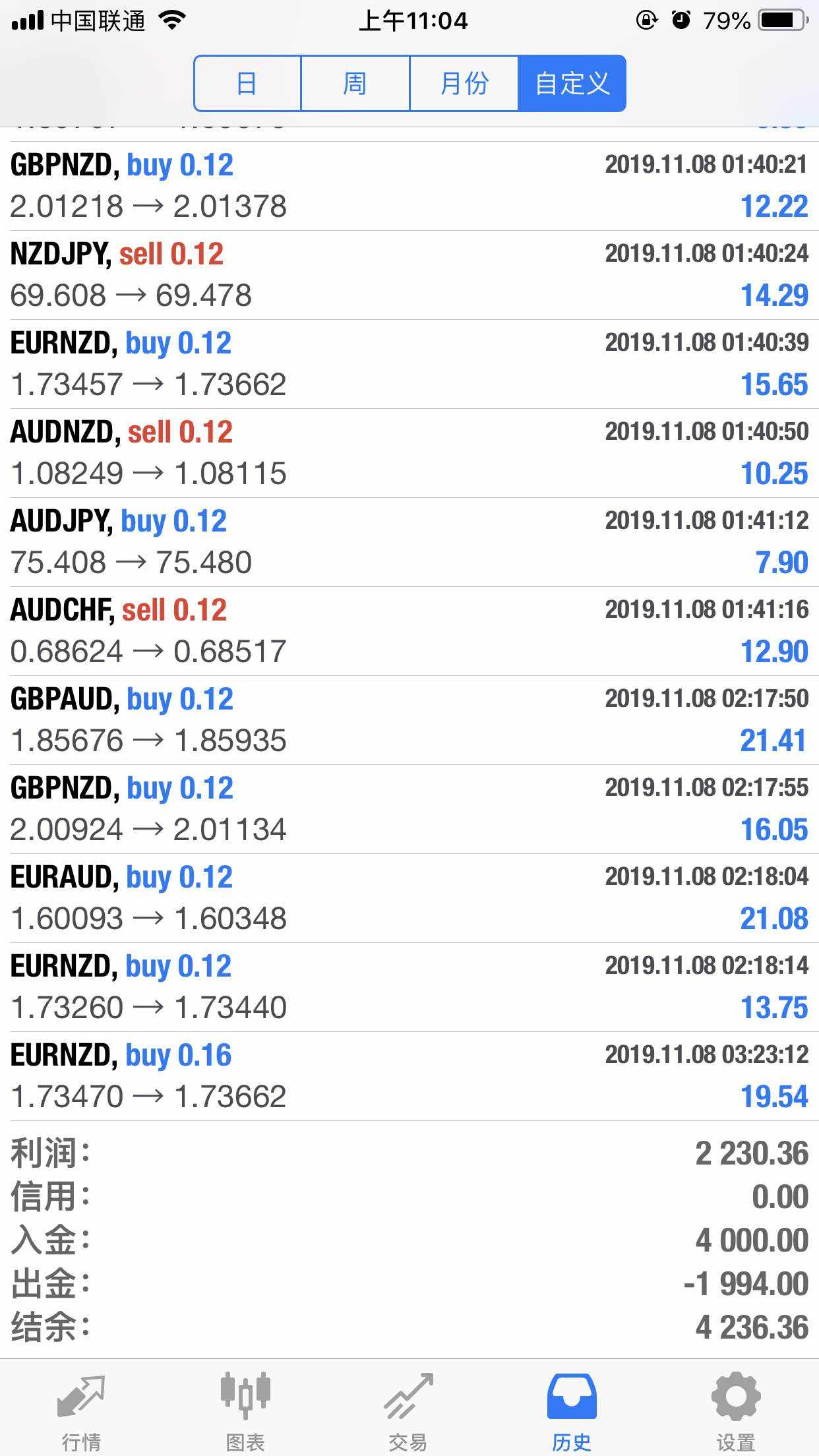Open the 图表 chart icon
Image resolution: width=819 pixels, height=1456 pixels.
point(245,1398)
